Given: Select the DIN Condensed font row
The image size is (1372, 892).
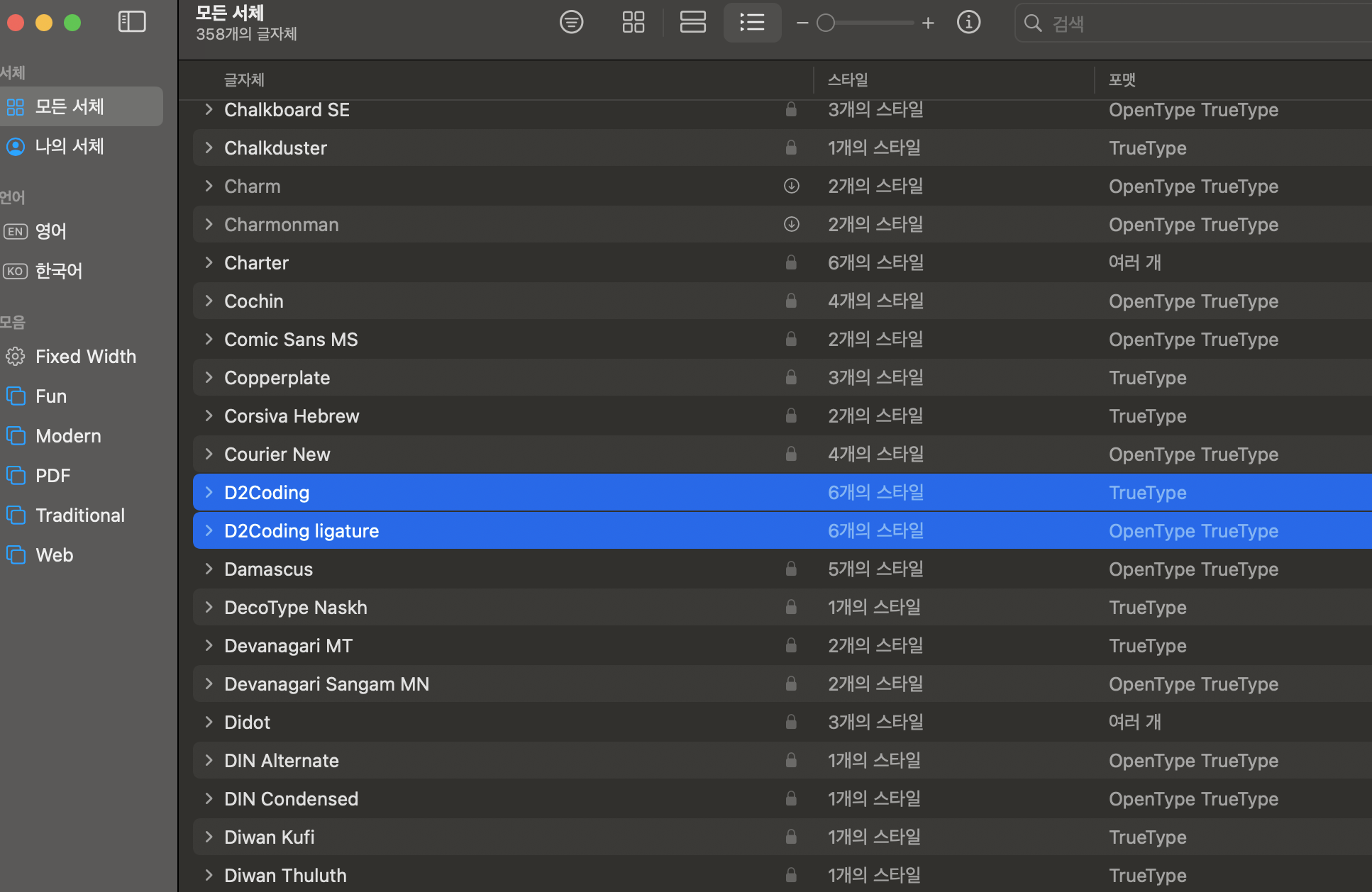Looking at the screenshot, I should (782, 798).
